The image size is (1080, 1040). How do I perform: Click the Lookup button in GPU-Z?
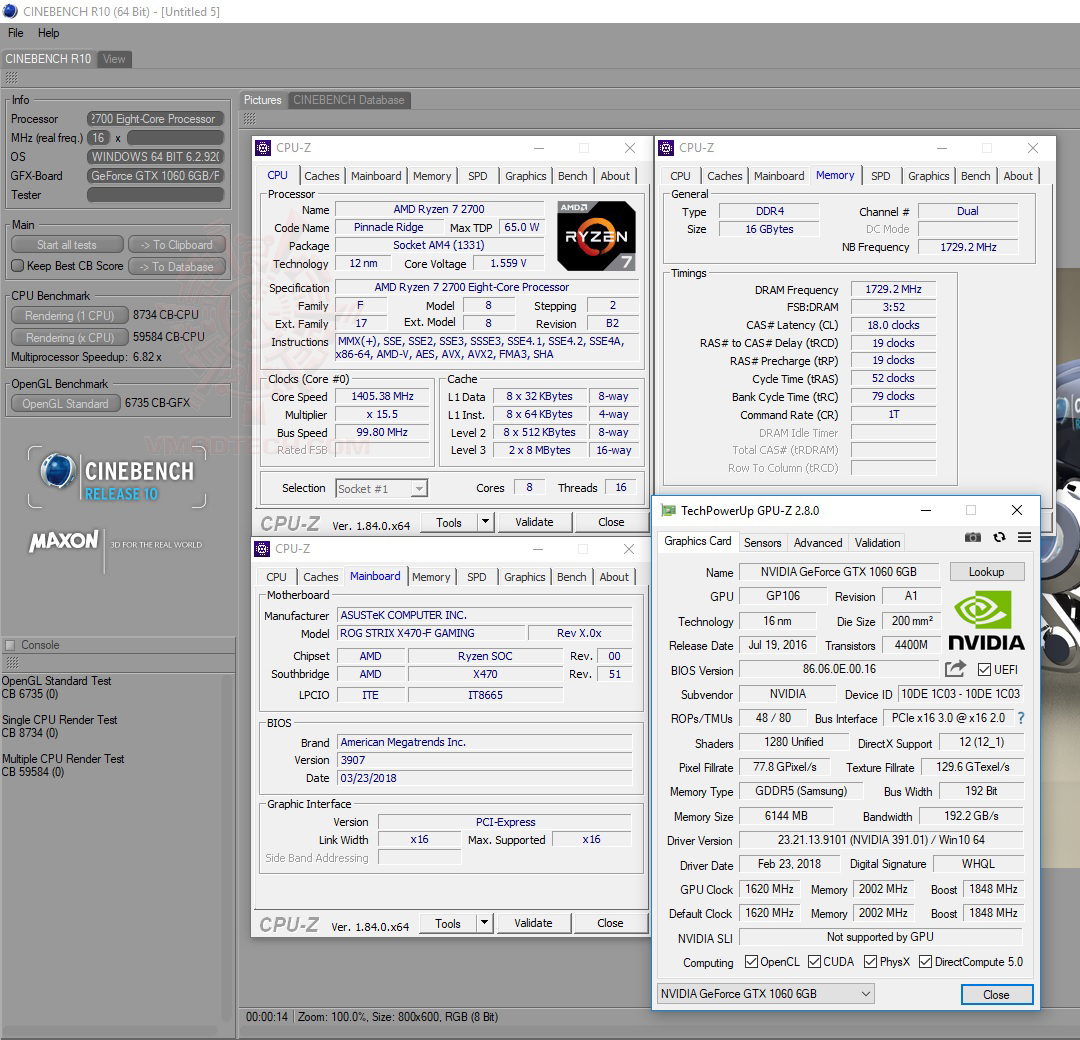(987, 571)
